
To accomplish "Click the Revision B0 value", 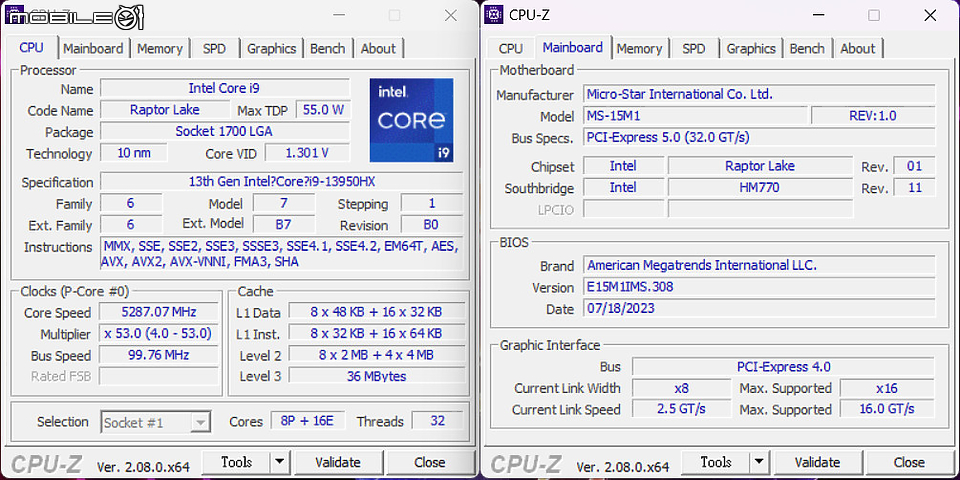I will (x=432, y=225).
